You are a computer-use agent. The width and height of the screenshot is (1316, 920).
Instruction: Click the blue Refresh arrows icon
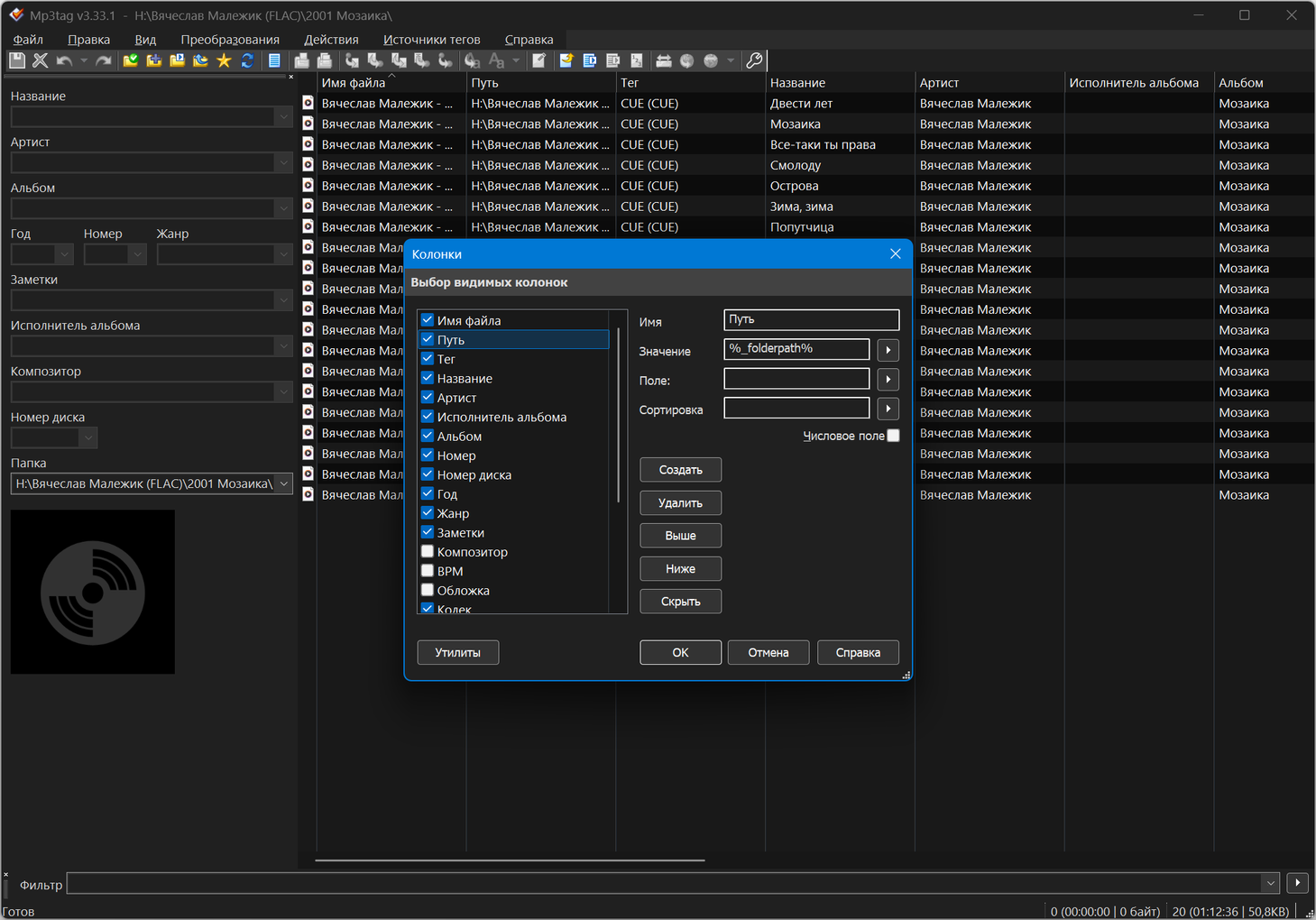tap(247, 60)
